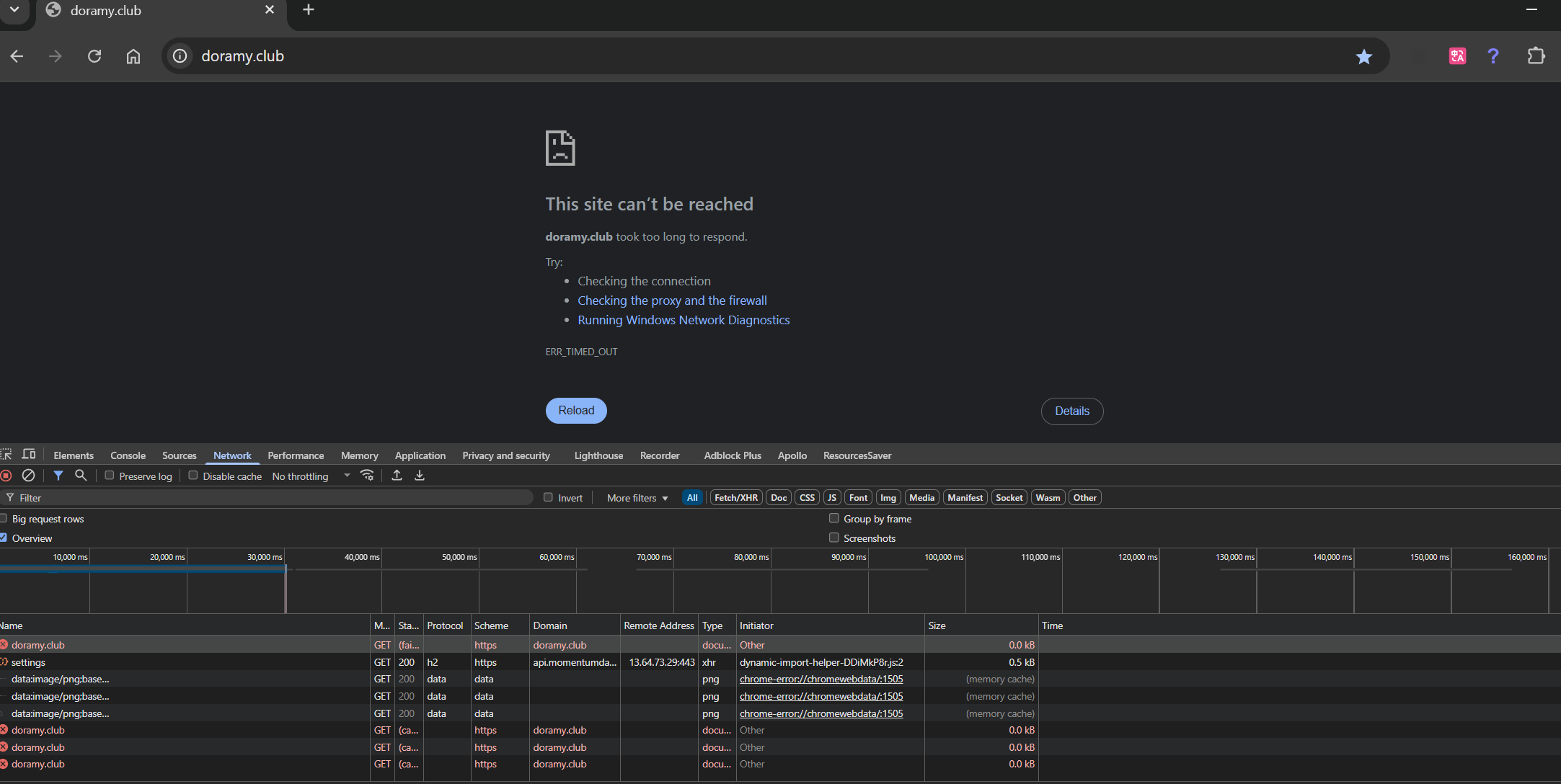Viewport: 1561px width, 784px height.
Task: Filter requests by Media type
Action: tap(921, 498)
